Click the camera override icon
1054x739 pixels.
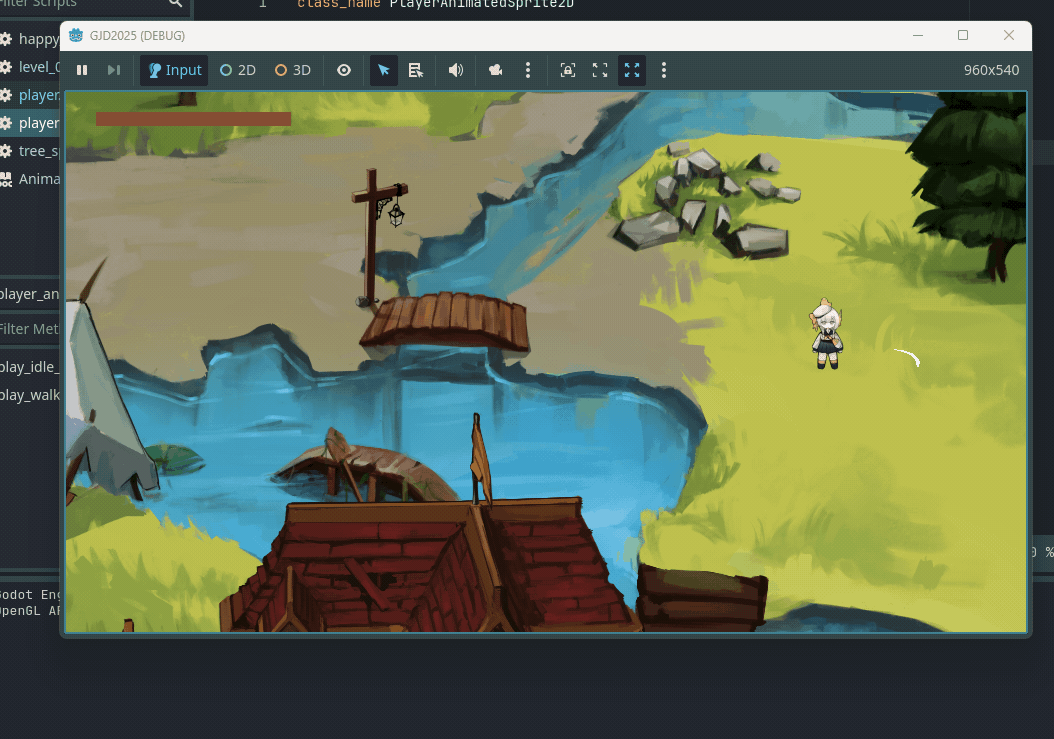click(x=495, y=70)
